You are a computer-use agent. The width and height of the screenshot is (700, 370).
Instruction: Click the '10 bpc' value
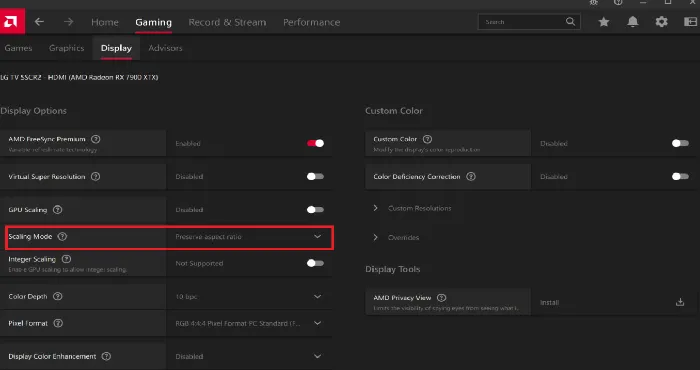pyautogui.click(x=186, y=296)
